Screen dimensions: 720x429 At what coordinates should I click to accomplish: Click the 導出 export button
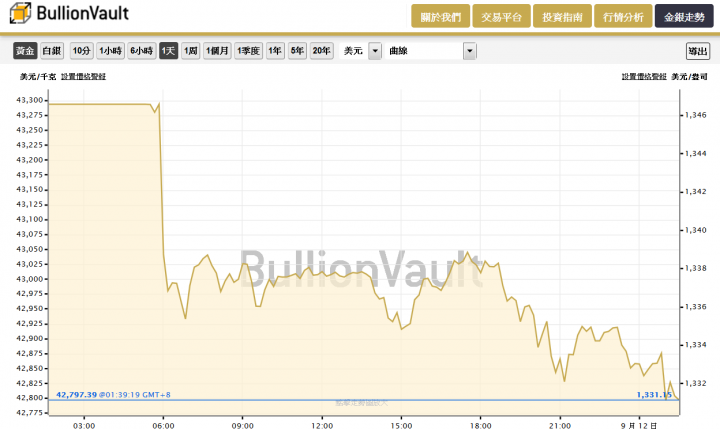point(698,51)
